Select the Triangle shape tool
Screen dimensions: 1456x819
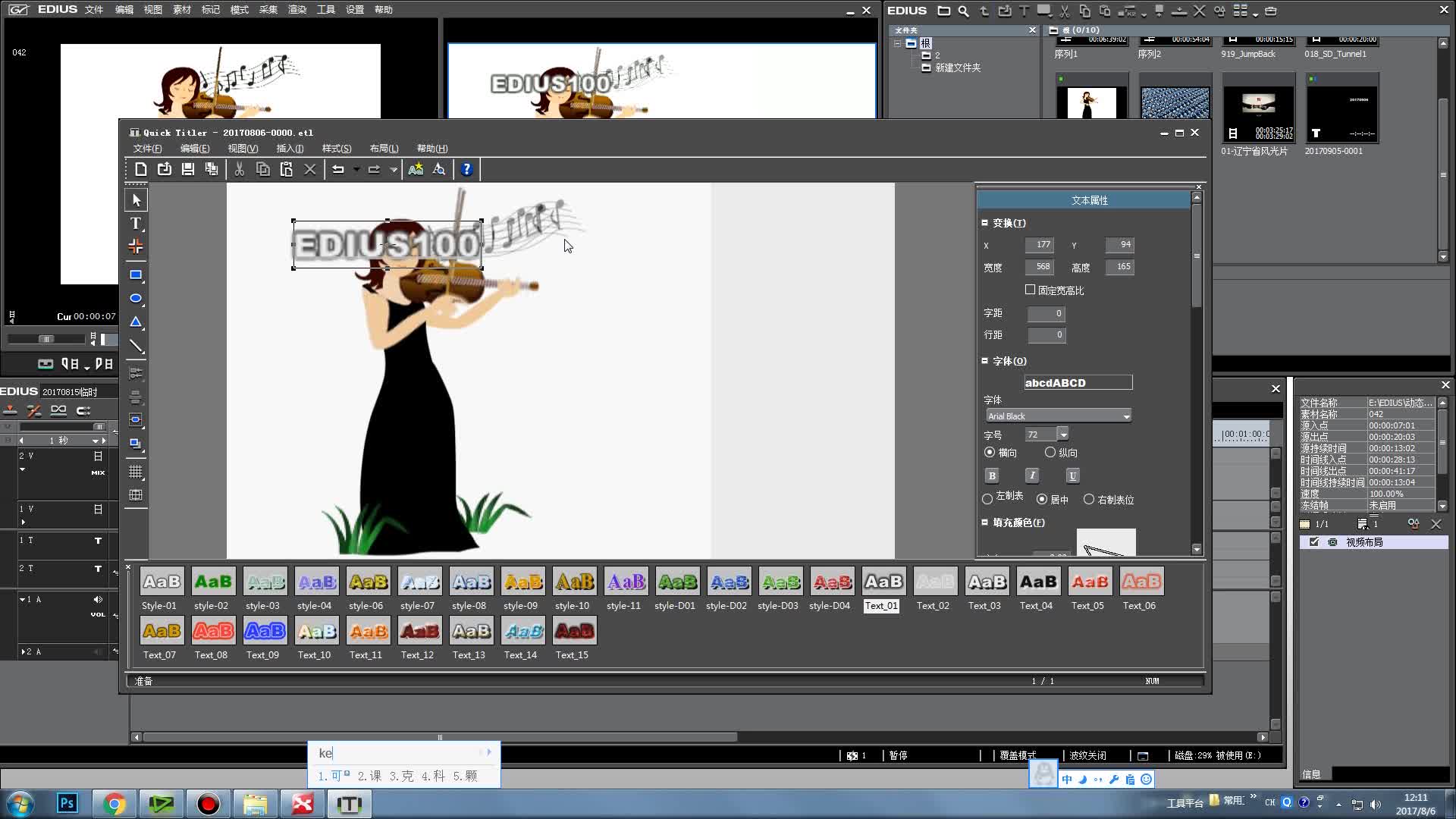click(x=136, y=322)
